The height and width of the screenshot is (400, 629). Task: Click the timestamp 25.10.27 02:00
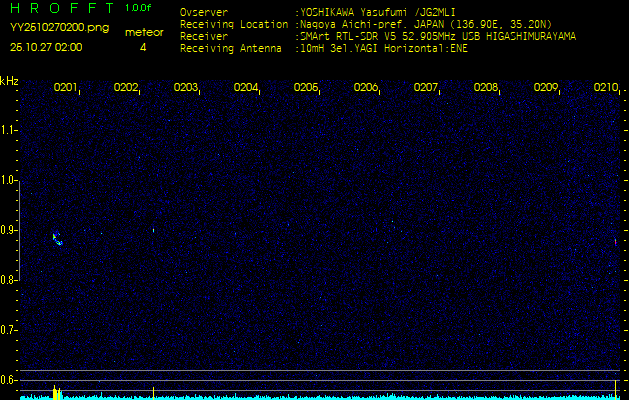pyautogui.click(x=46, y=47)
